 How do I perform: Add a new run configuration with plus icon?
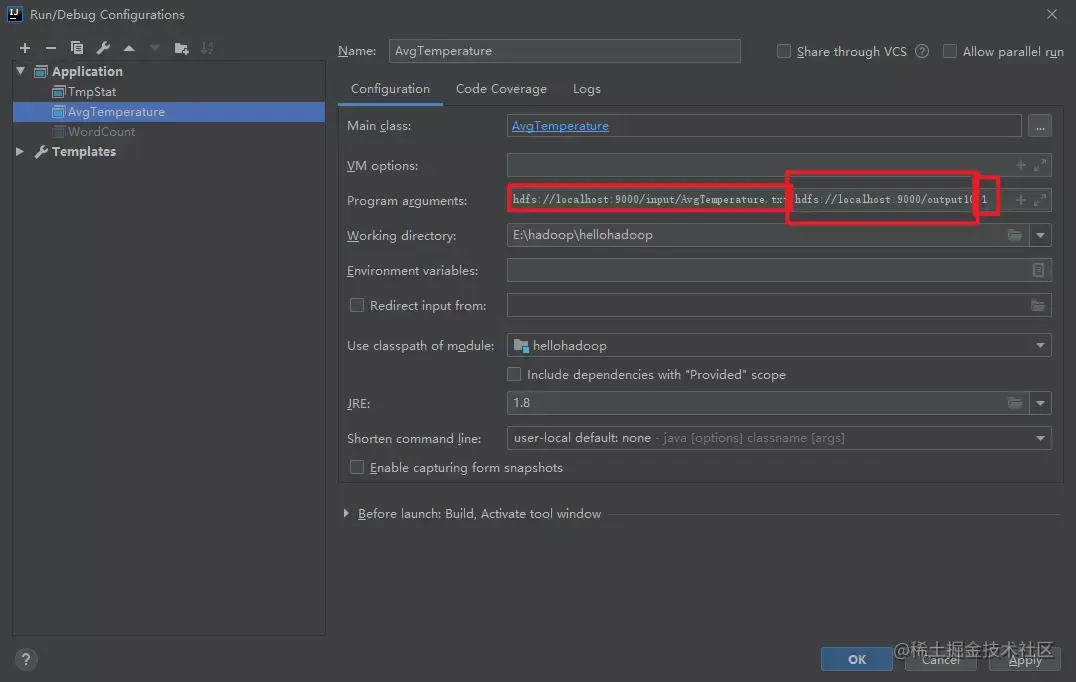(x=25, y=48)
